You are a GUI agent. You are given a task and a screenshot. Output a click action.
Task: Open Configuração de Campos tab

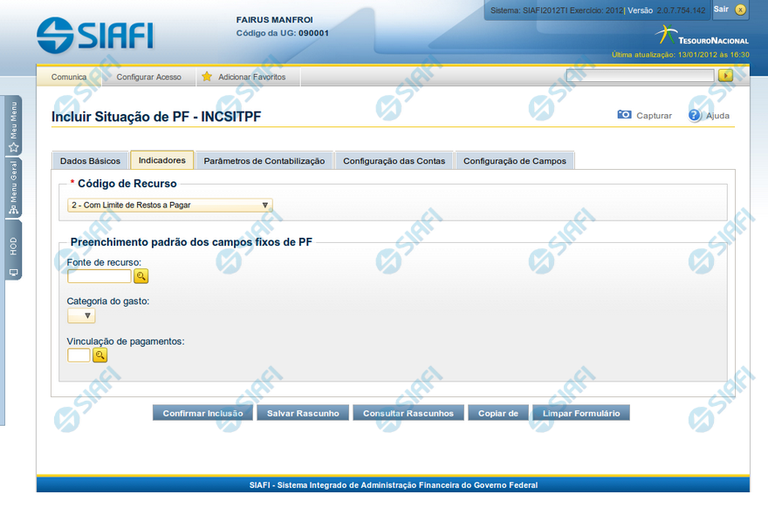tap(515, 161)
